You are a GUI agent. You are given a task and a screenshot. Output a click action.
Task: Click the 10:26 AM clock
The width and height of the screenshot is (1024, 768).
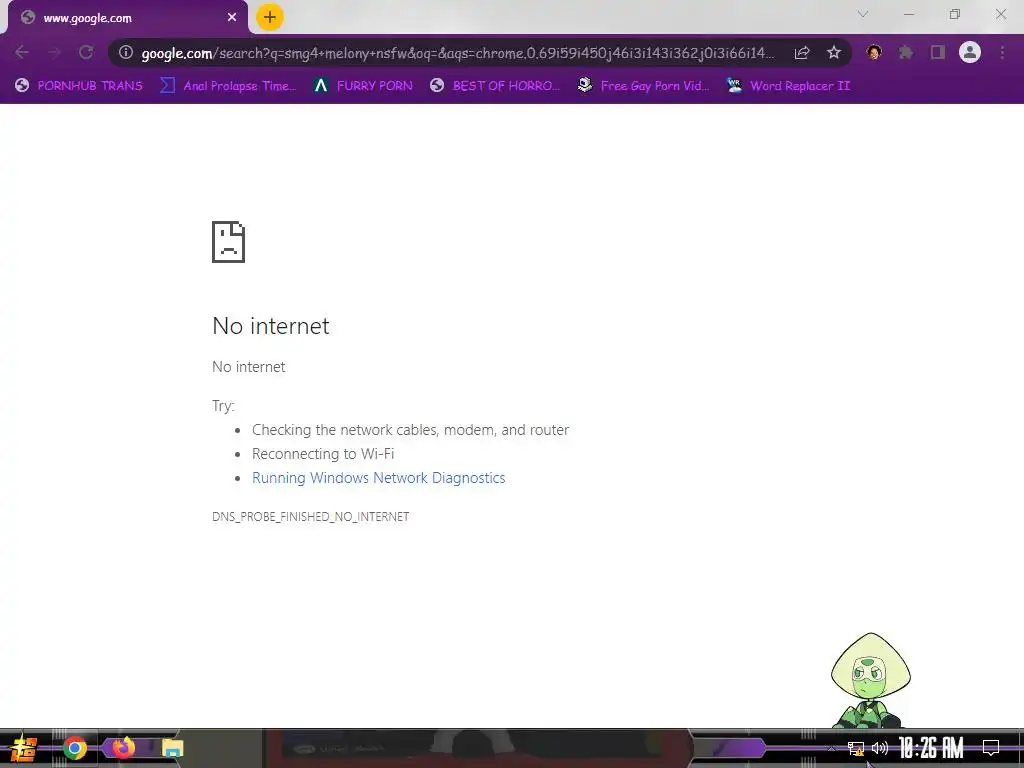click(931, 748)
